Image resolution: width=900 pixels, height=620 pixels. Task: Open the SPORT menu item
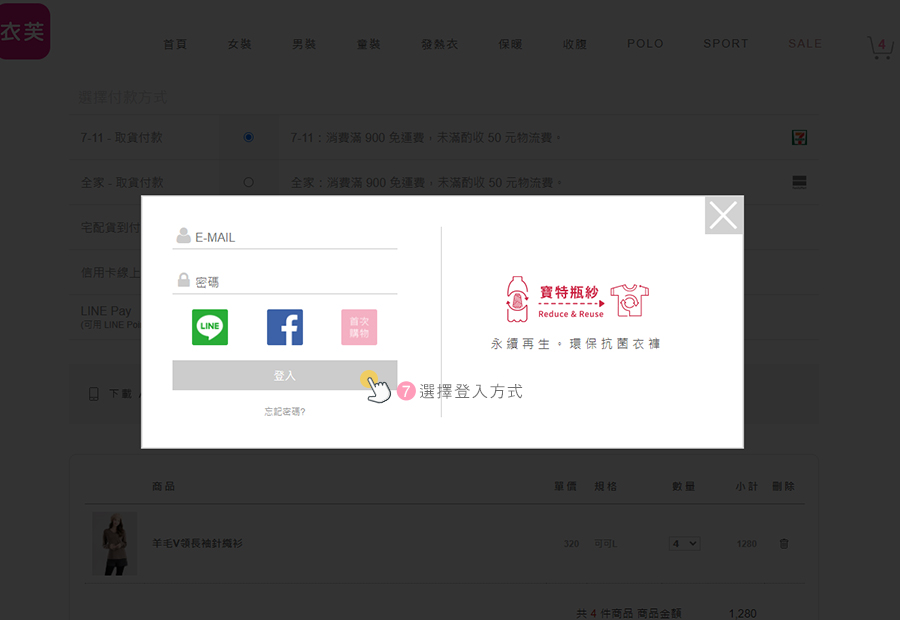(x=725, y=44)
